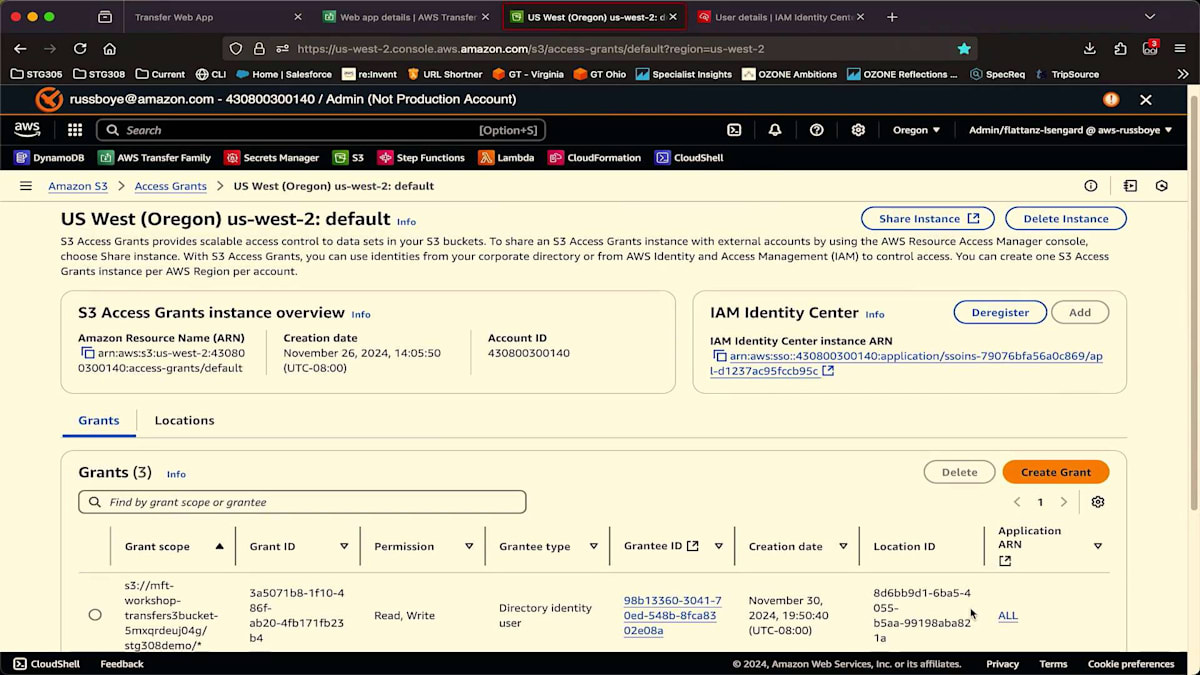Click the AWS logo home icon
Screen dimensions: 1200x675
pos(27,130)
